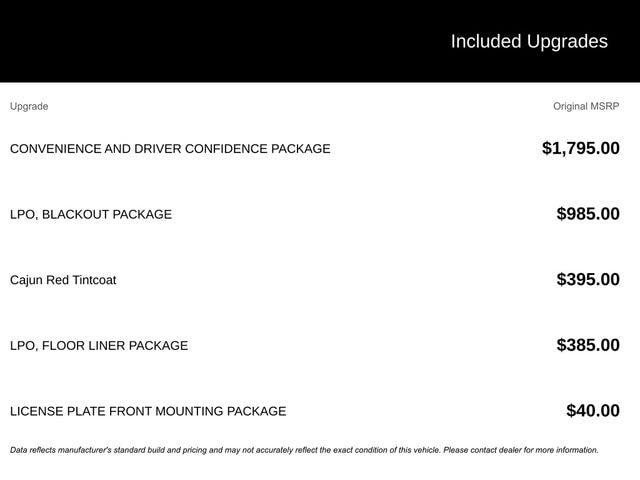Select the LPO, Blackout Package label
The width and height of the screenshot is (640, 480).
pyautogui.click(x=91, y=214)
